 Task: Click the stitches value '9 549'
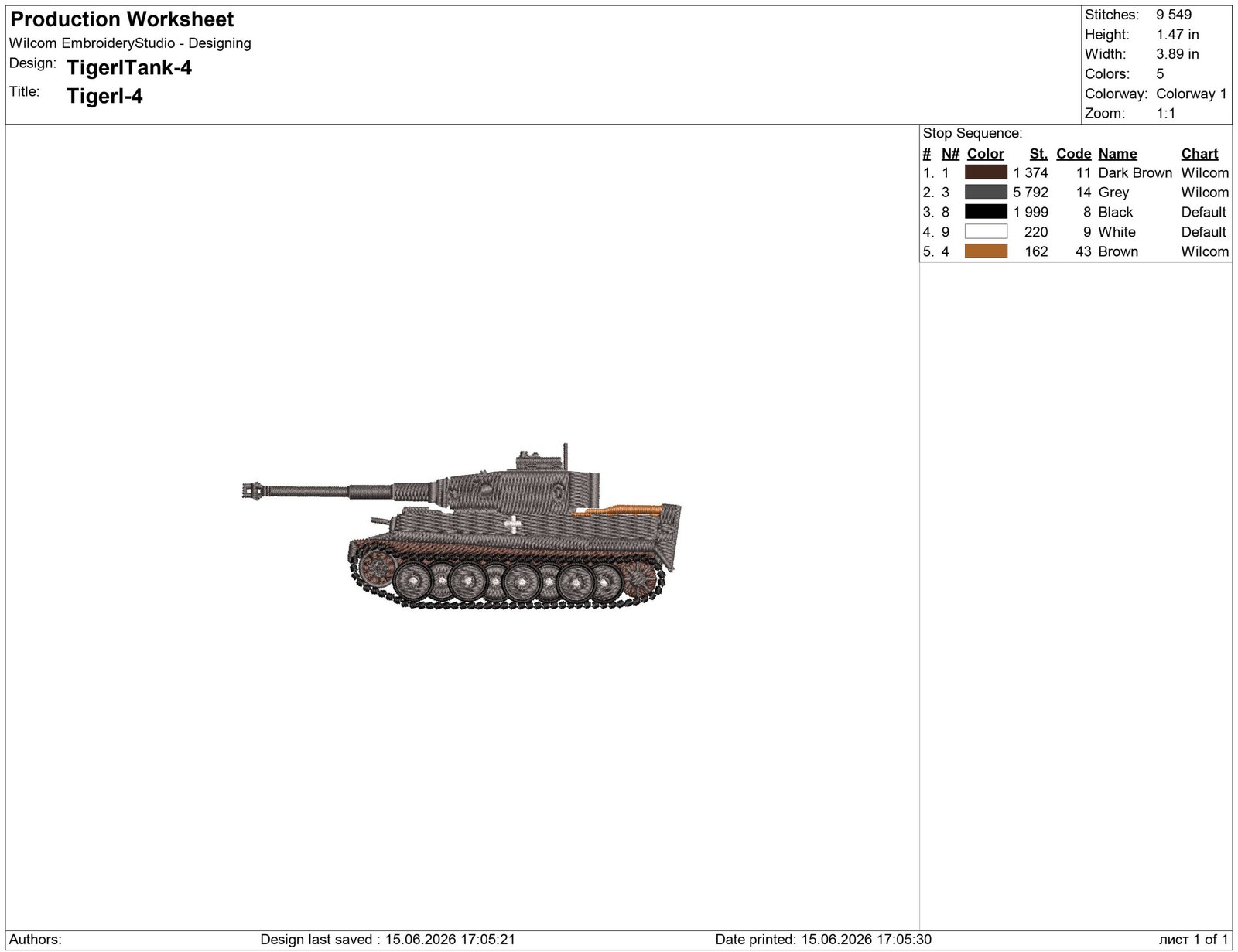coord(1174,15)
